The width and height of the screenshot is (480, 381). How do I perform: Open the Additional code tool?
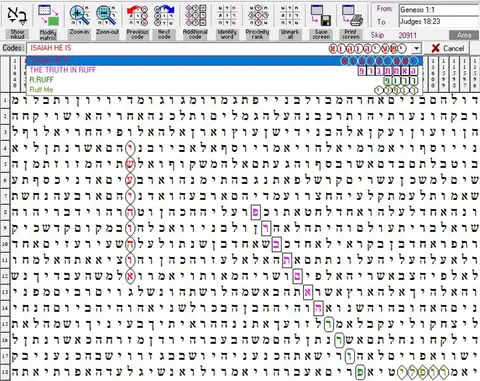coord(195,21)
